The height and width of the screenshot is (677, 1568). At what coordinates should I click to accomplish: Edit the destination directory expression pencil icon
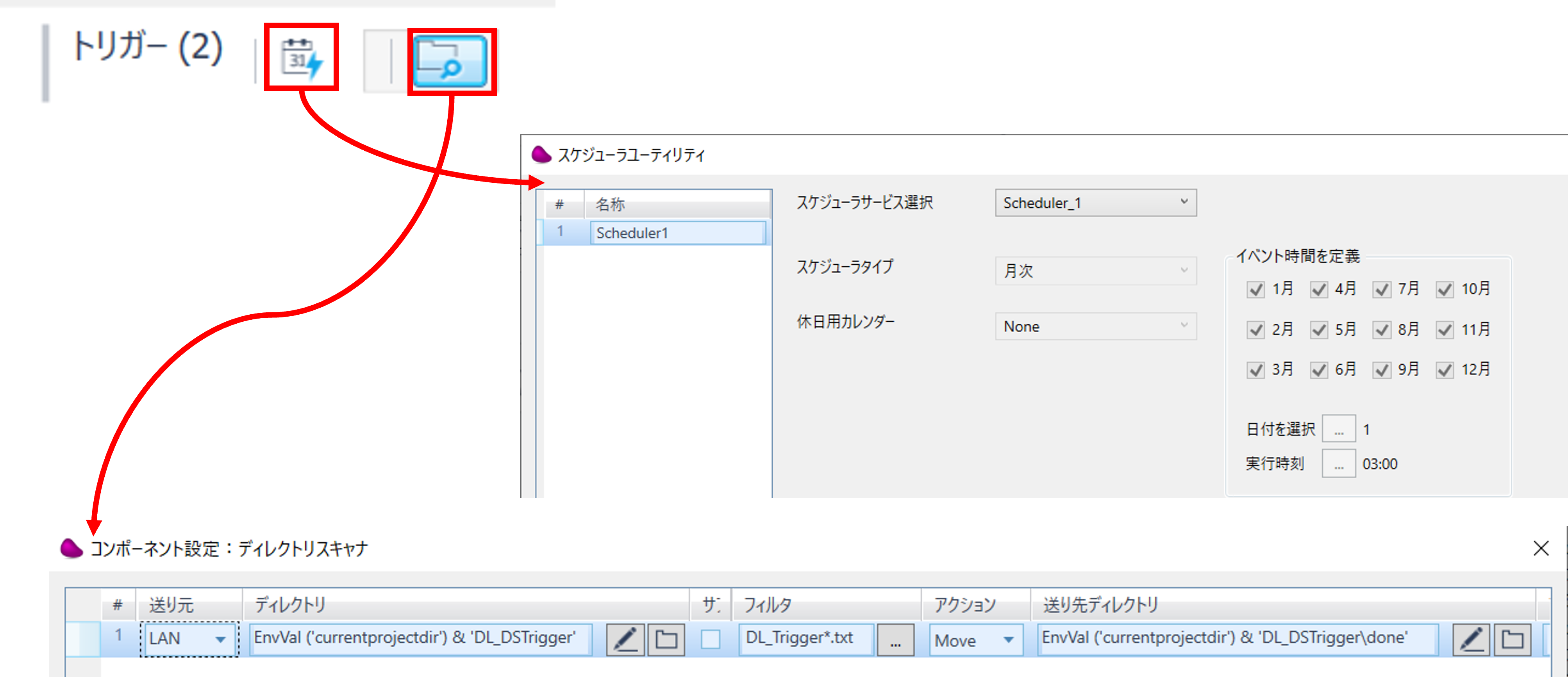click(1471, 639)
